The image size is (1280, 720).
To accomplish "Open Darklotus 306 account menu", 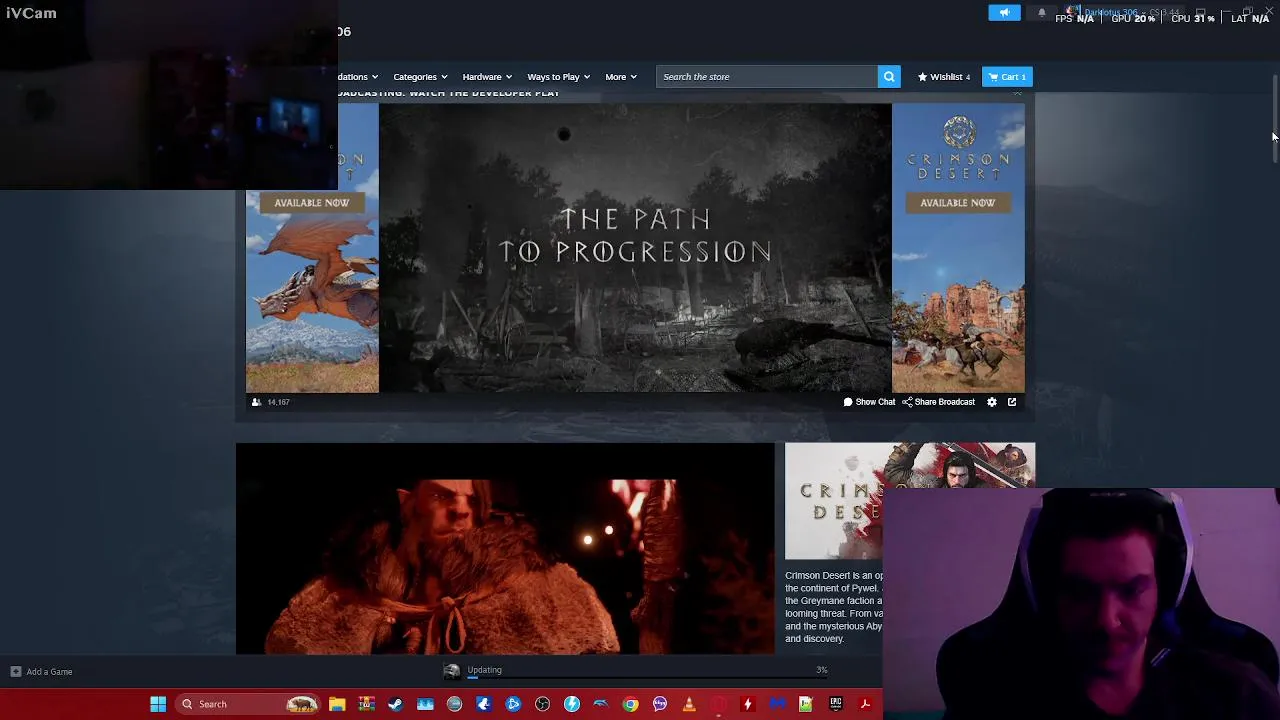I will (1110, 13).
